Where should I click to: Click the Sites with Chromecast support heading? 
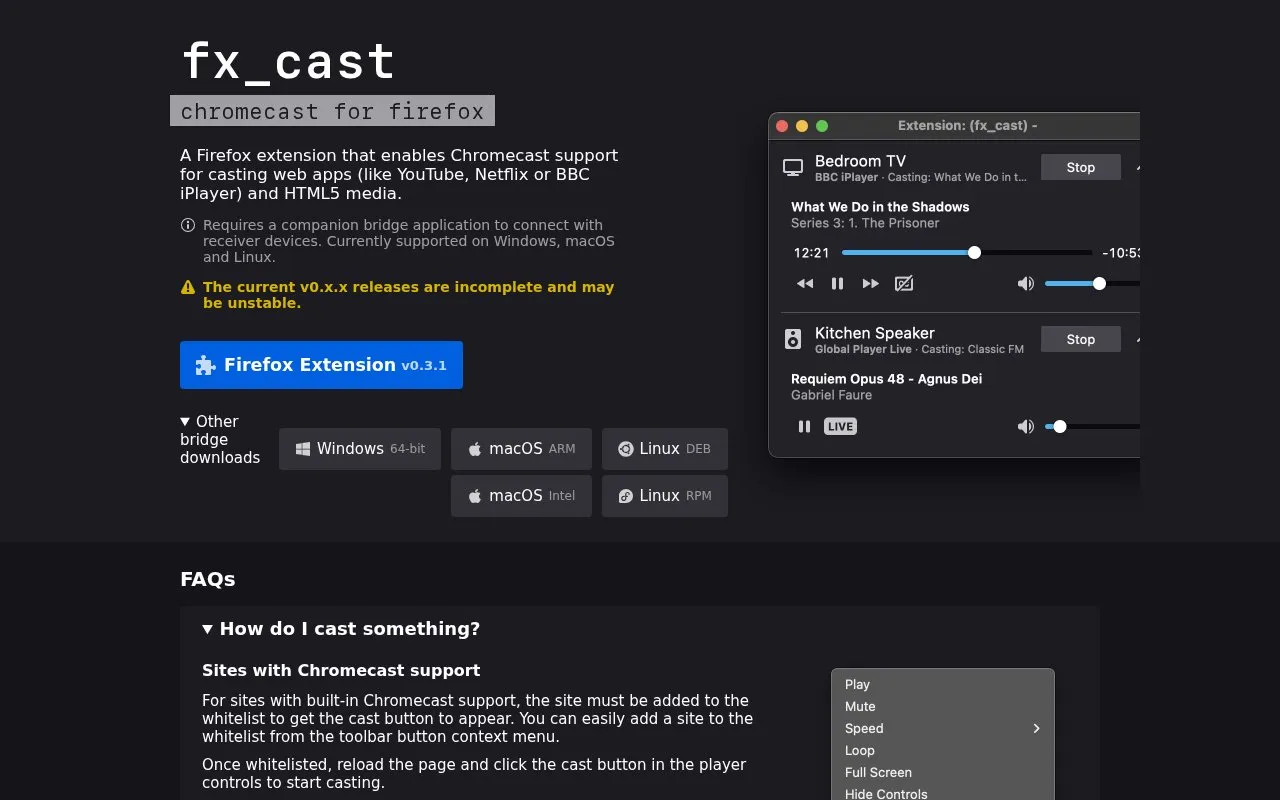(341, 671)
